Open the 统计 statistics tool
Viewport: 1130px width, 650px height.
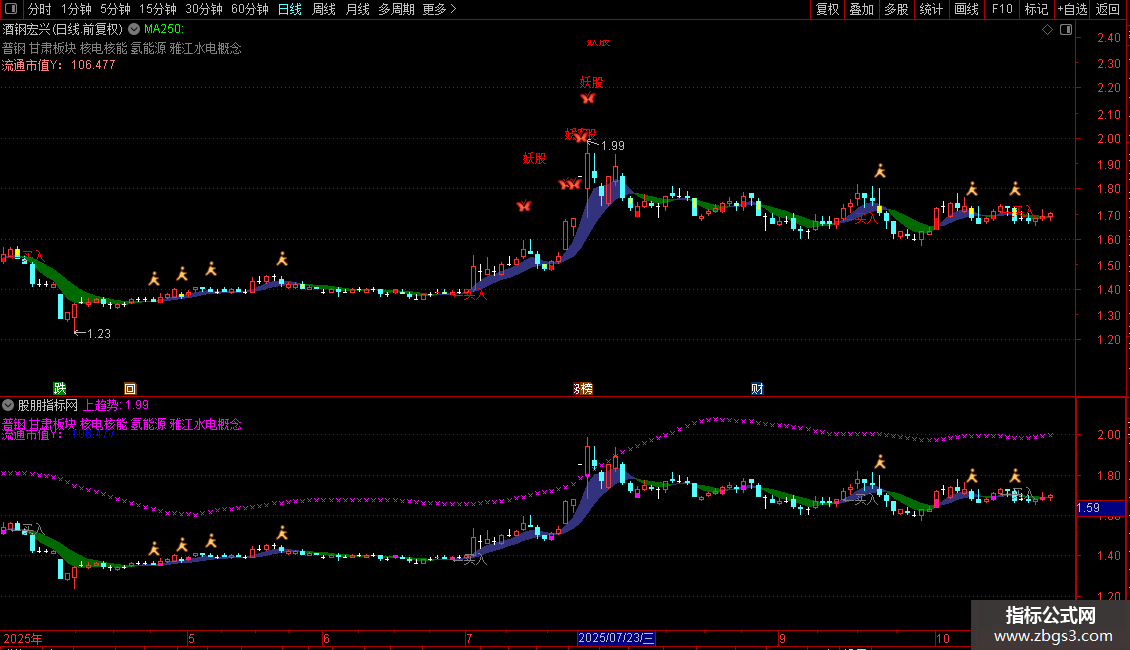pyautogui.click(x=931, y=9)
